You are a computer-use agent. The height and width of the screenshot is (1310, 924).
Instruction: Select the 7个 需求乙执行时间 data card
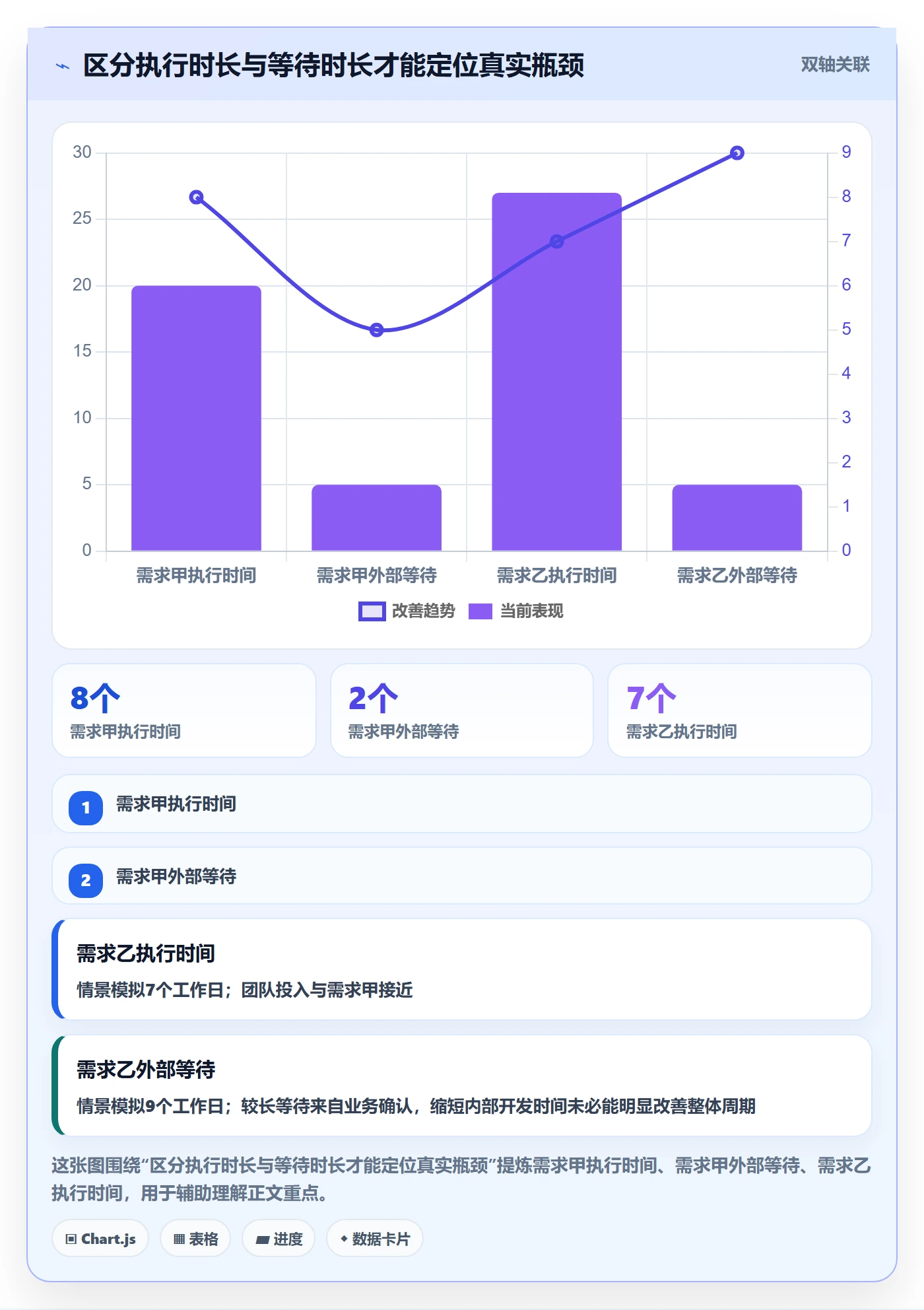point(739,710)
